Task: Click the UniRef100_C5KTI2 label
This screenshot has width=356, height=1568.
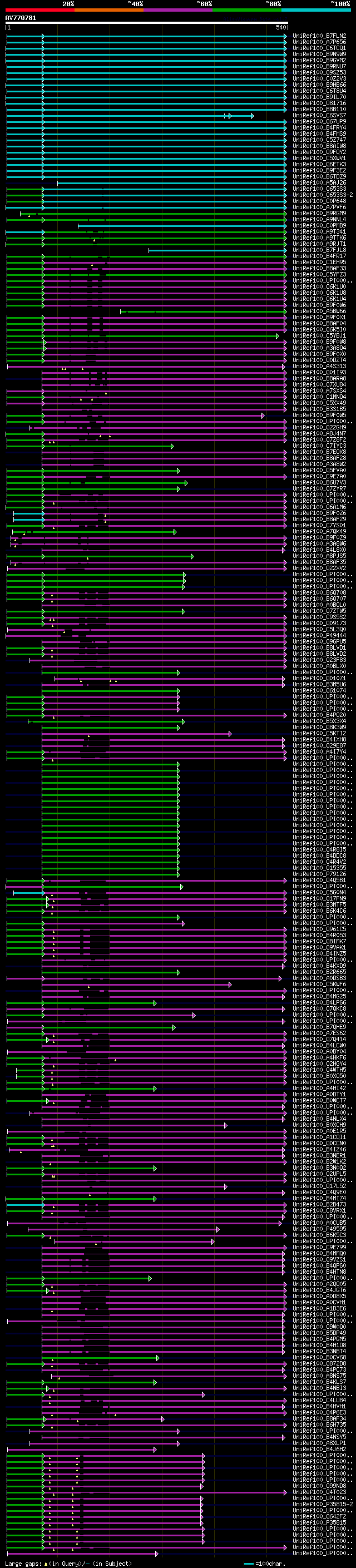Action: pos(319,734)
